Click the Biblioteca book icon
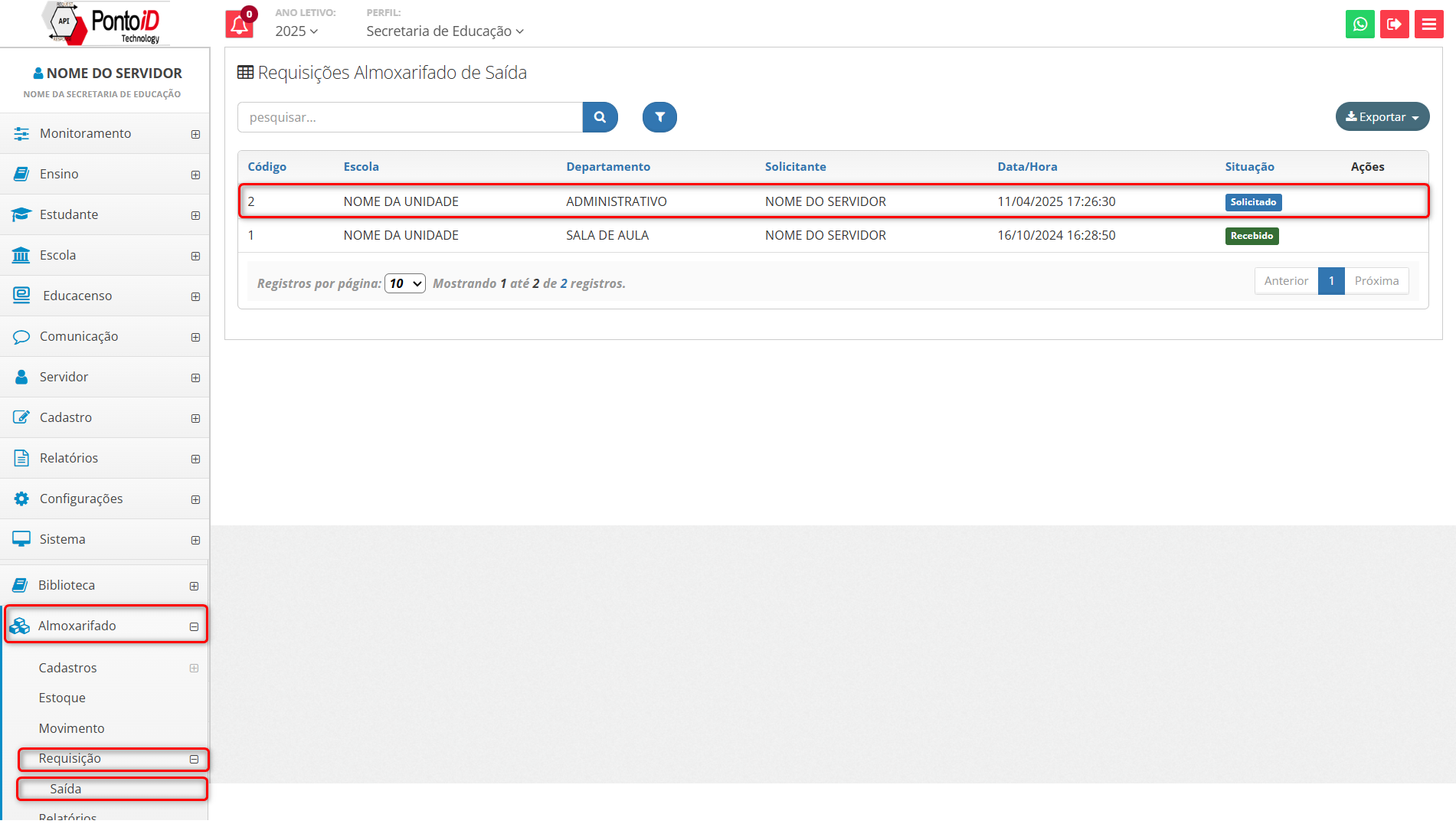The image size is (1456, 824). pos(20,585)
